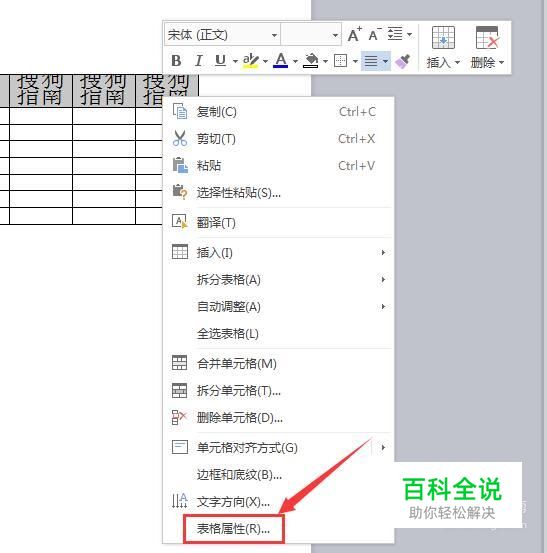Click the first 搜狗指南 header cell

coord(41,90)
